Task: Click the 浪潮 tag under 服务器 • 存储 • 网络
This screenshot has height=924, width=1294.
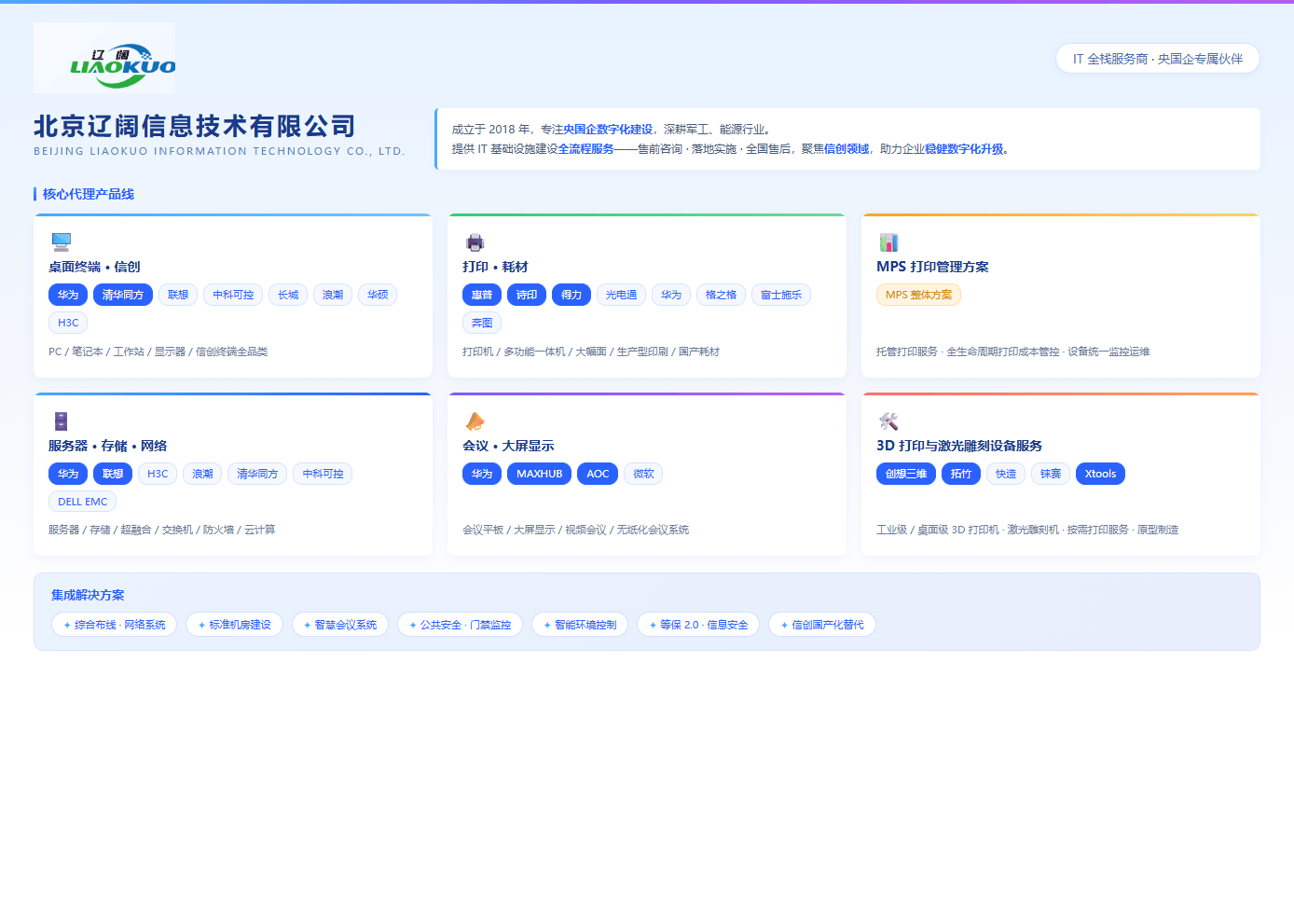Action: coord(202,474)
